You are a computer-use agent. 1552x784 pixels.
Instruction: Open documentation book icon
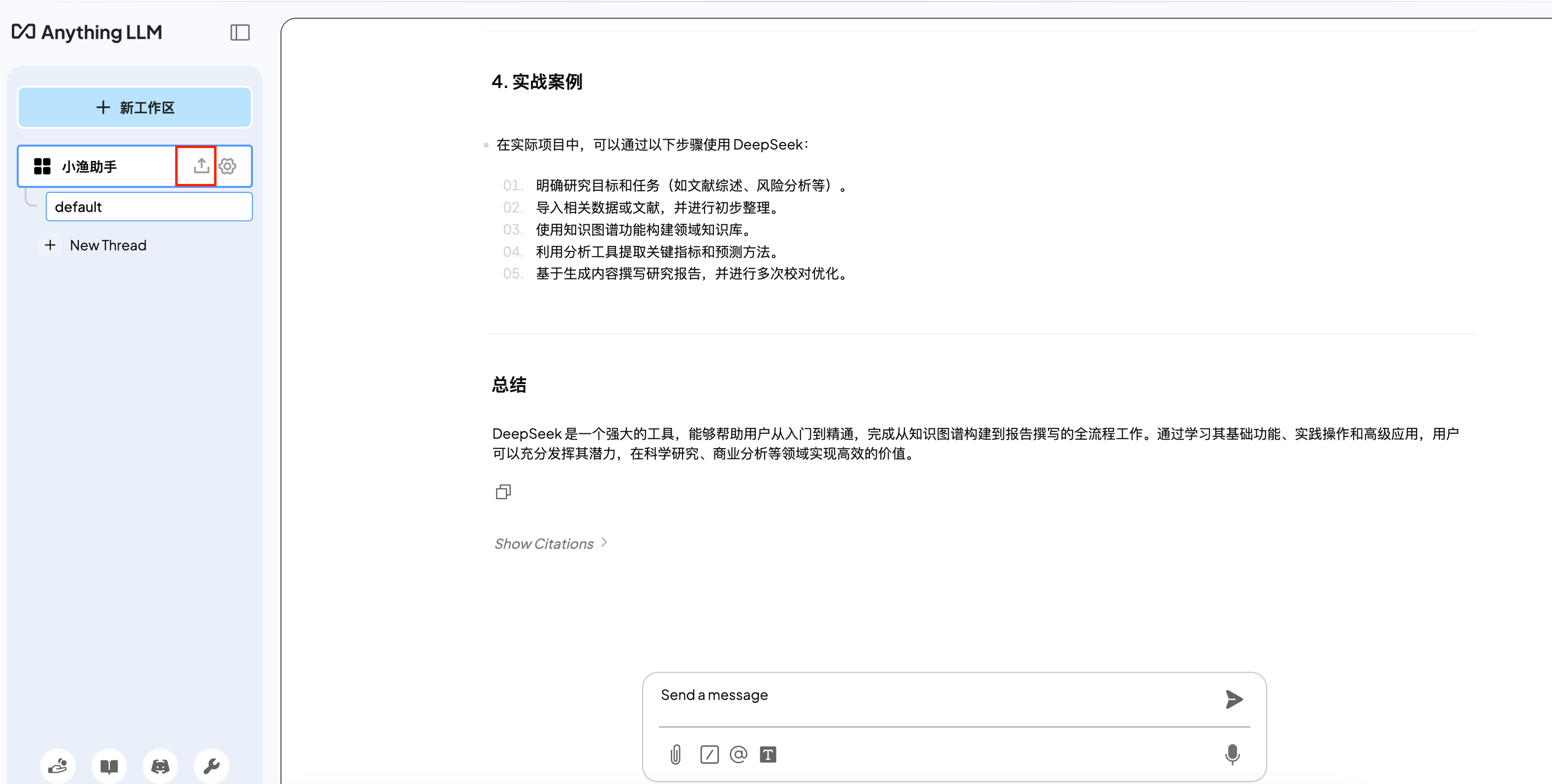[109, 766]
